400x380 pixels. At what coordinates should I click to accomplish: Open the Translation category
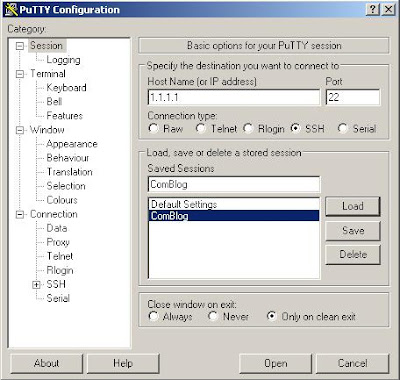tap(69, 172)
